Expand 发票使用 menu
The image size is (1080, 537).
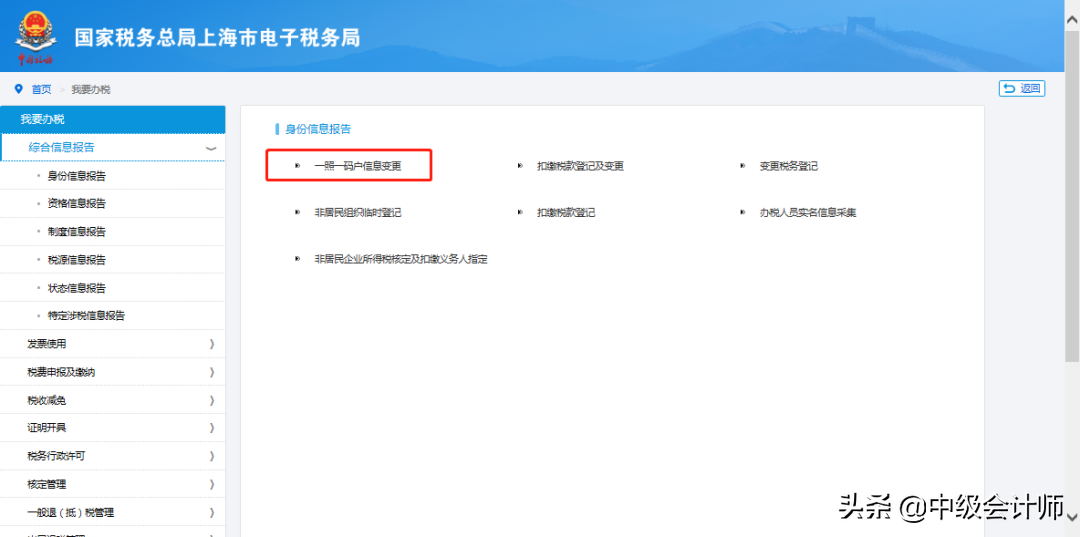pyautogui.click(x=112, y=344)
